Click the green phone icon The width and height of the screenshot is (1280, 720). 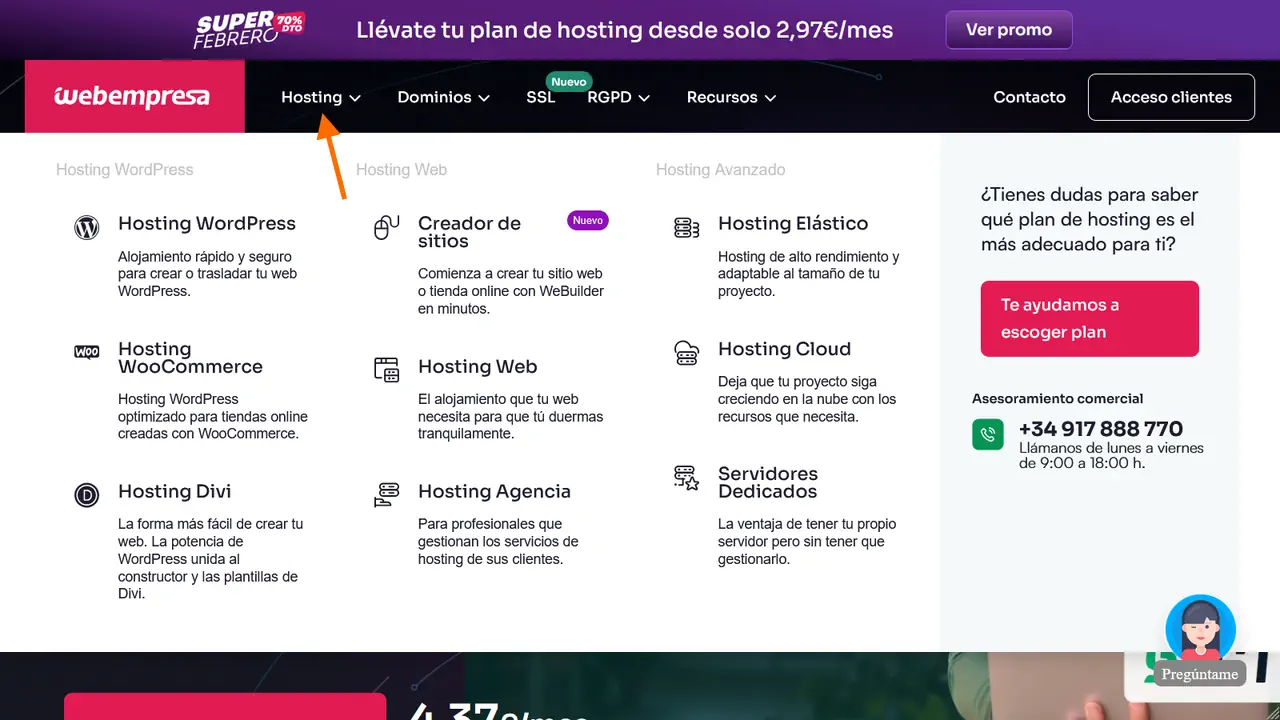pyautogui.click(x=988, y=434)
